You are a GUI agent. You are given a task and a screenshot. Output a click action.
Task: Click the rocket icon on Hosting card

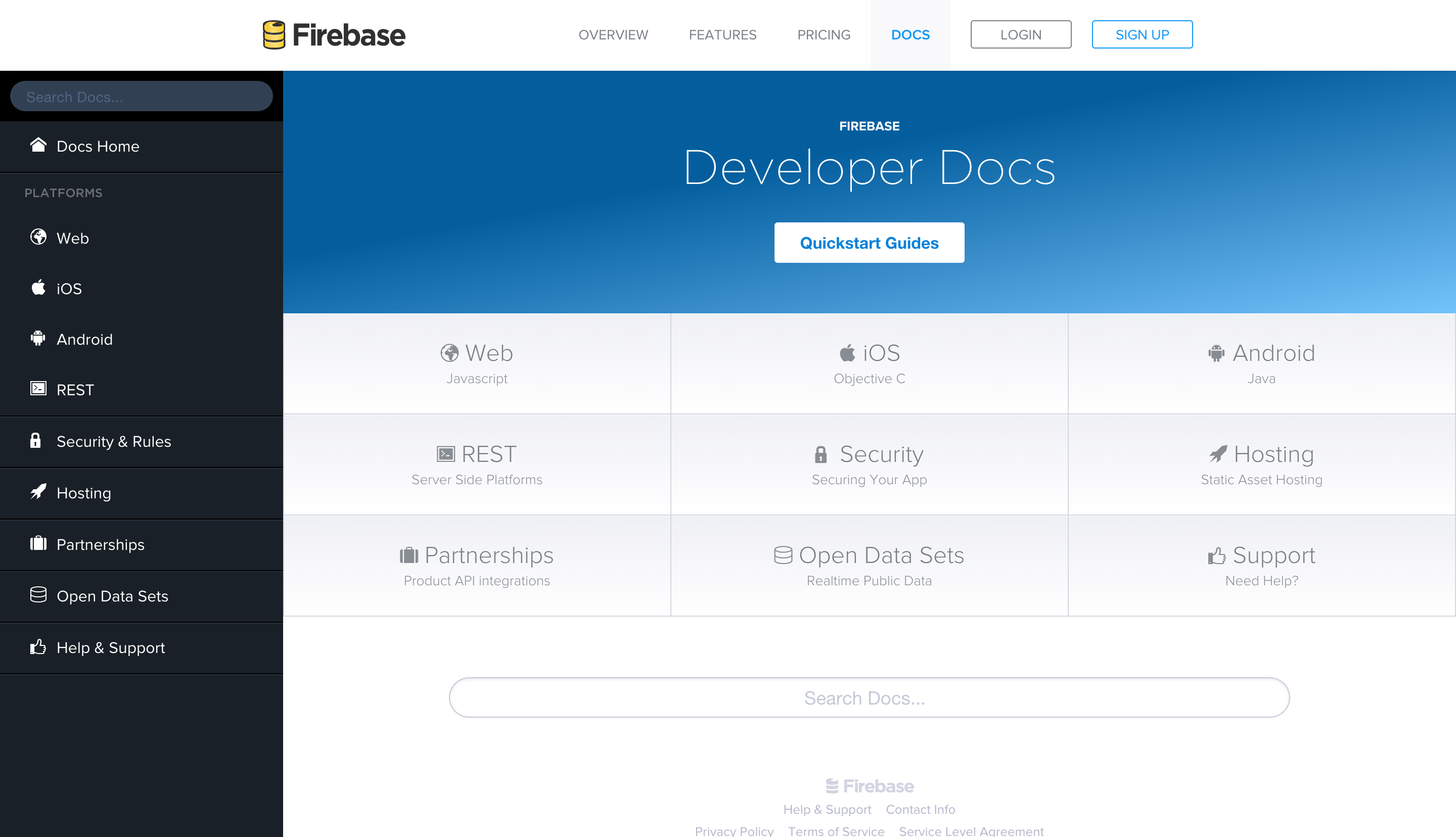pyautogui.click(x=1218, y=454)
